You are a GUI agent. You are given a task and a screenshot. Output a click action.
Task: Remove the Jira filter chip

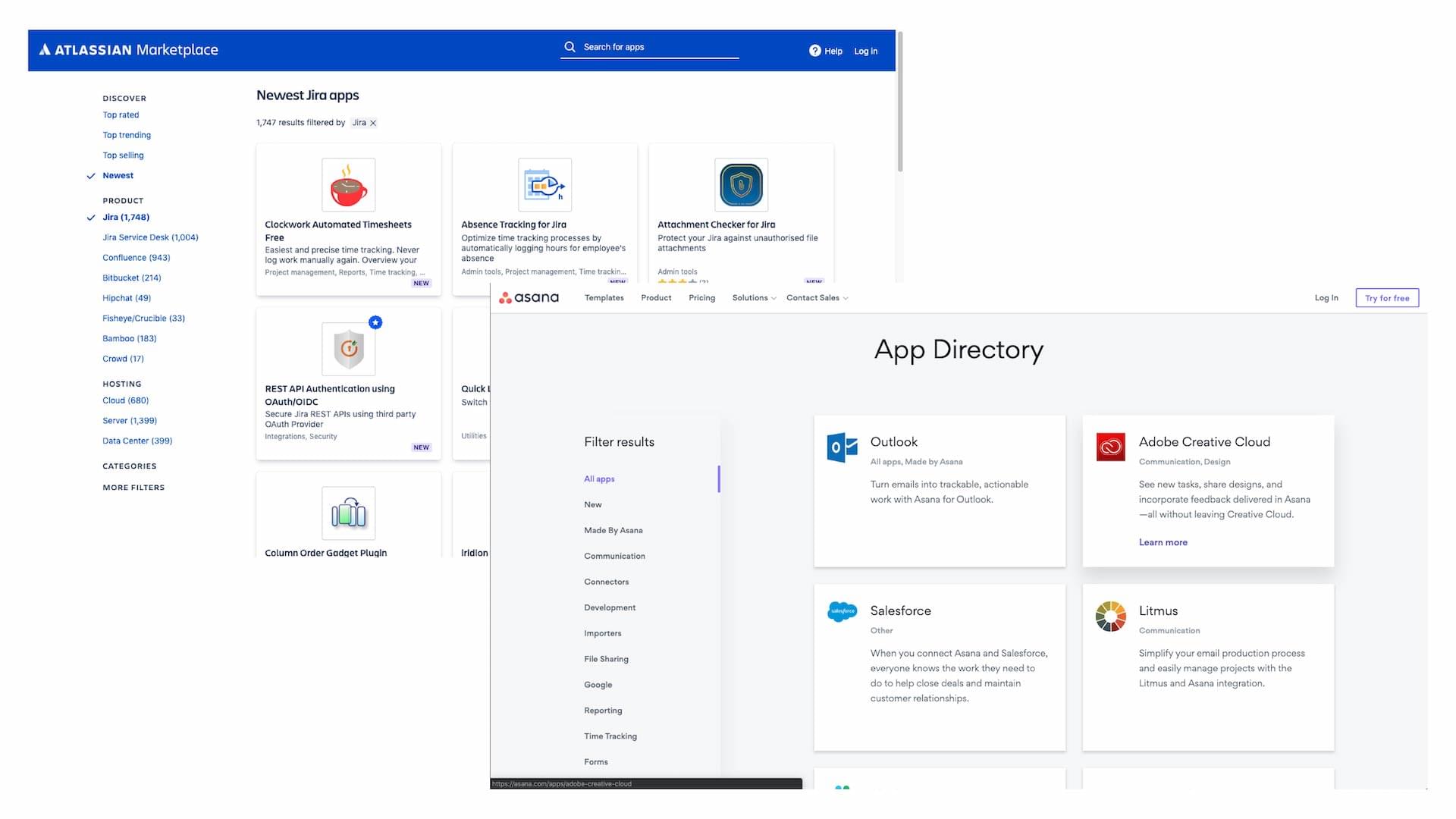point(372,122)
